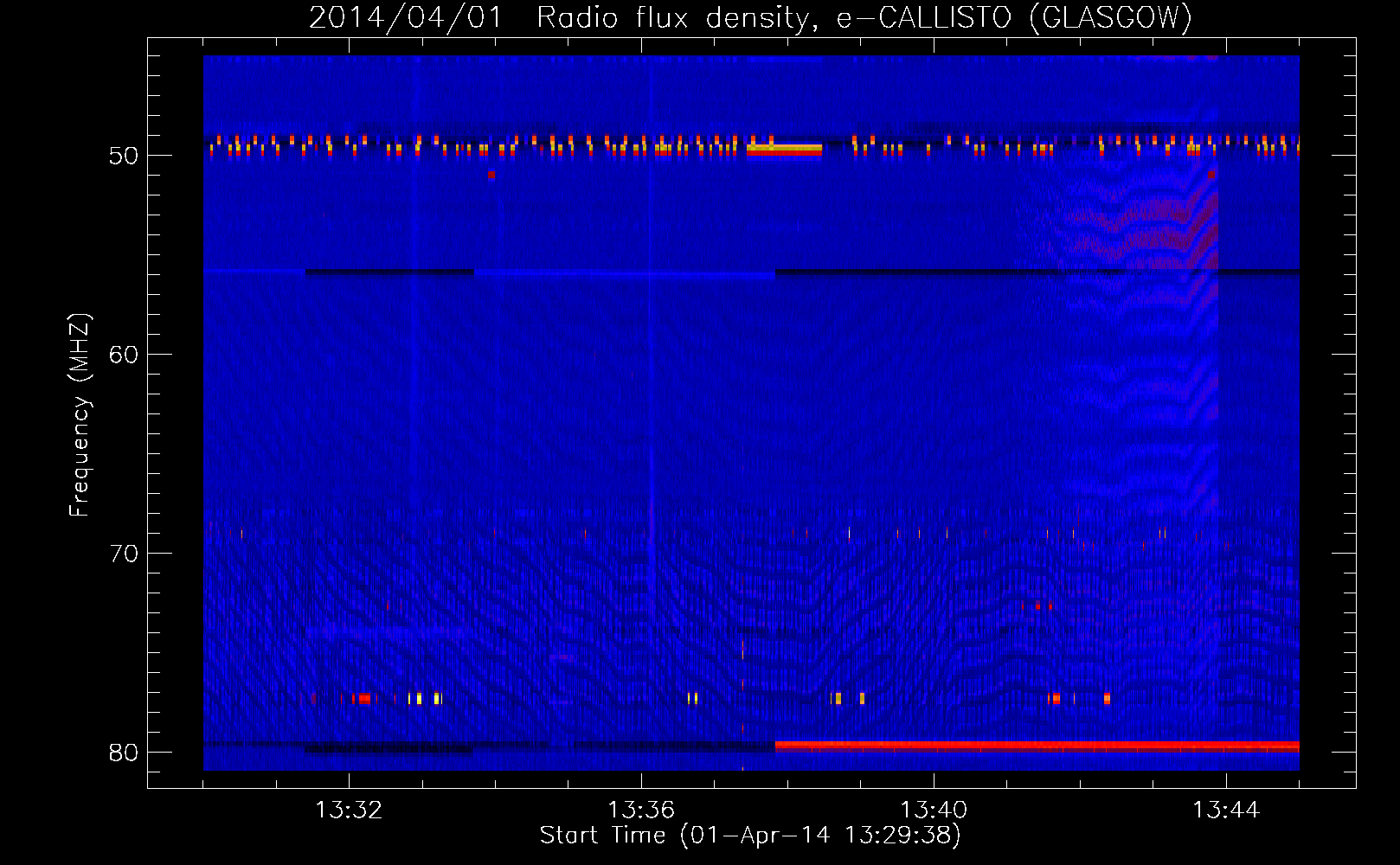The width and height of the screenshot is (1400, 865).
Task: Click the 70 frequency tick label
Action: (124, 554)
